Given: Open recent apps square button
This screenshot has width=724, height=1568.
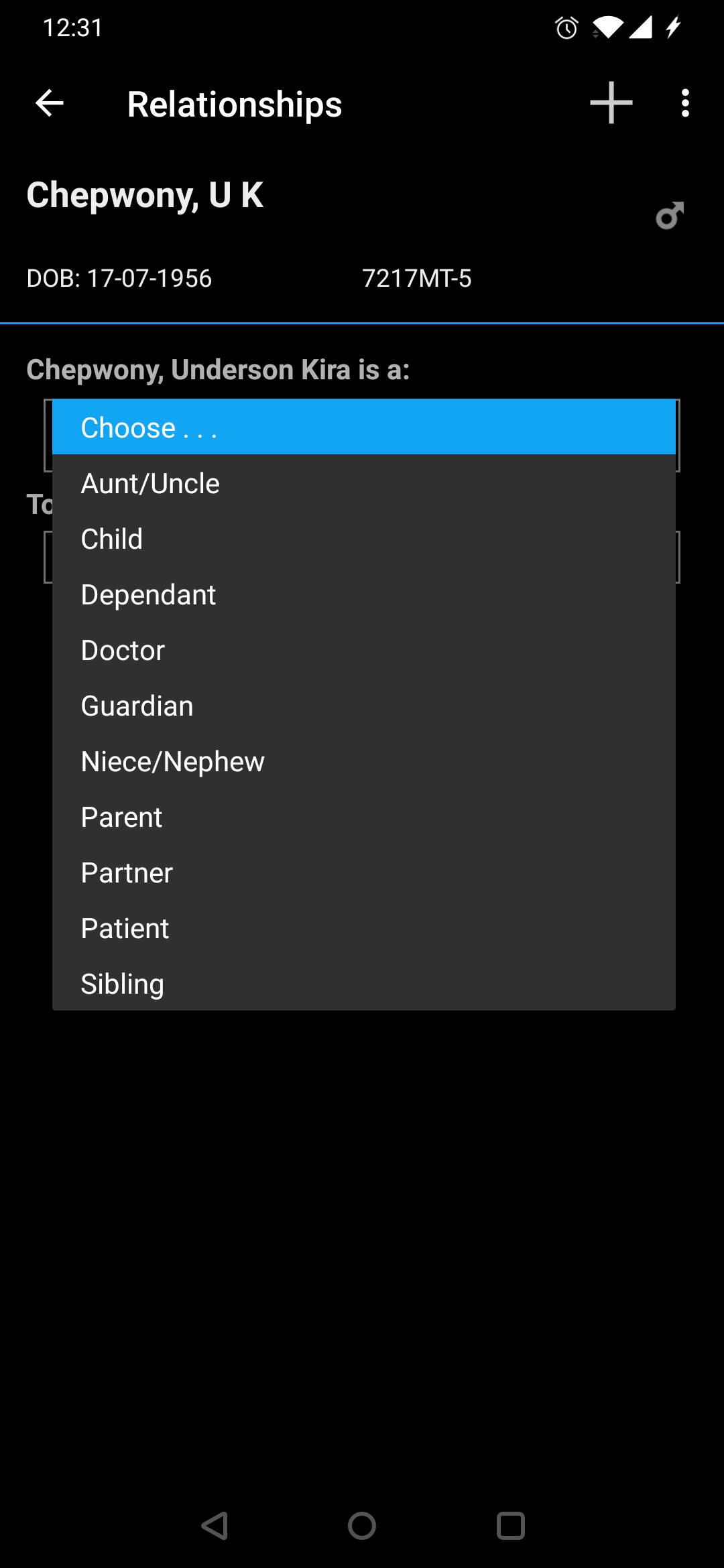Looking at the screenshot, I should (510, 1526).
